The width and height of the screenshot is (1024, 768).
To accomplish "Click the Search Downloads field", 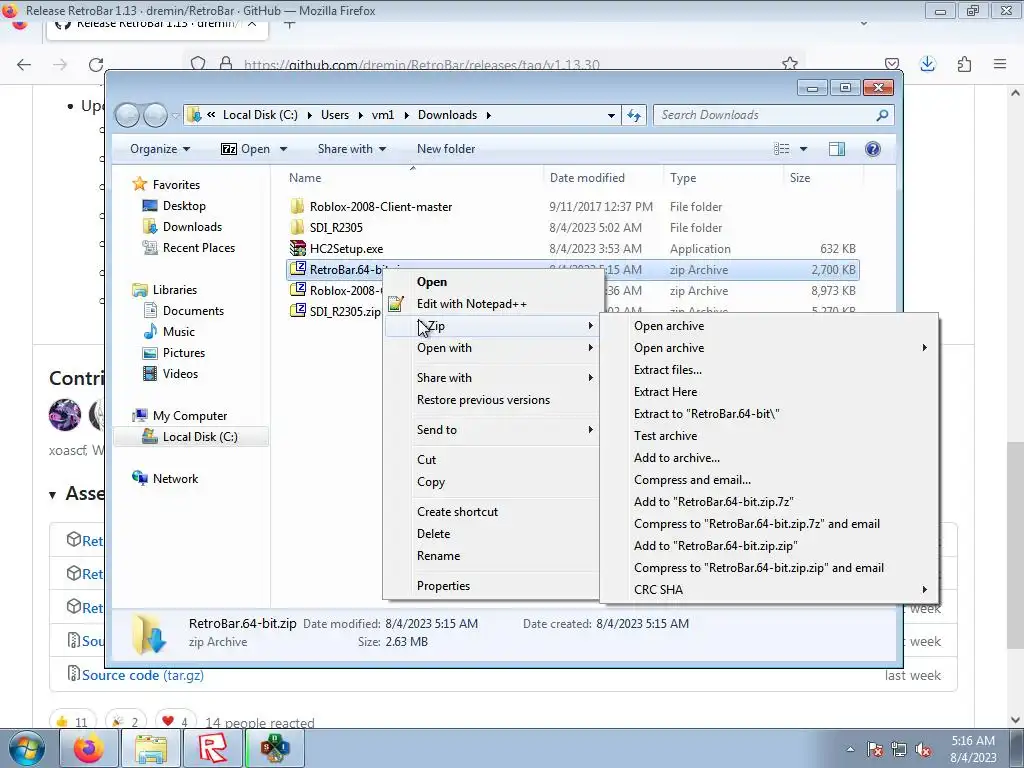I will tap(774, 115).
